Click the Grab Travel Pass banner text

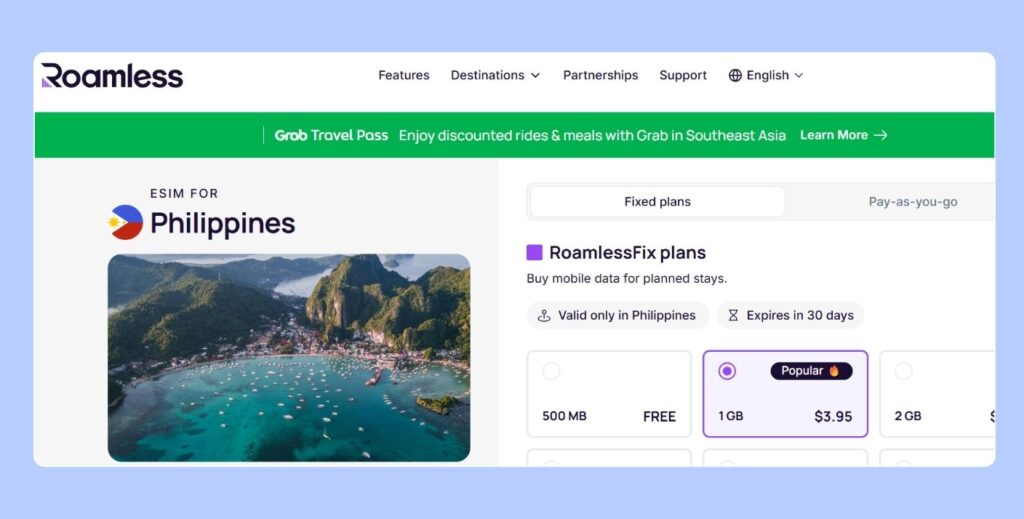coord(331,136)
